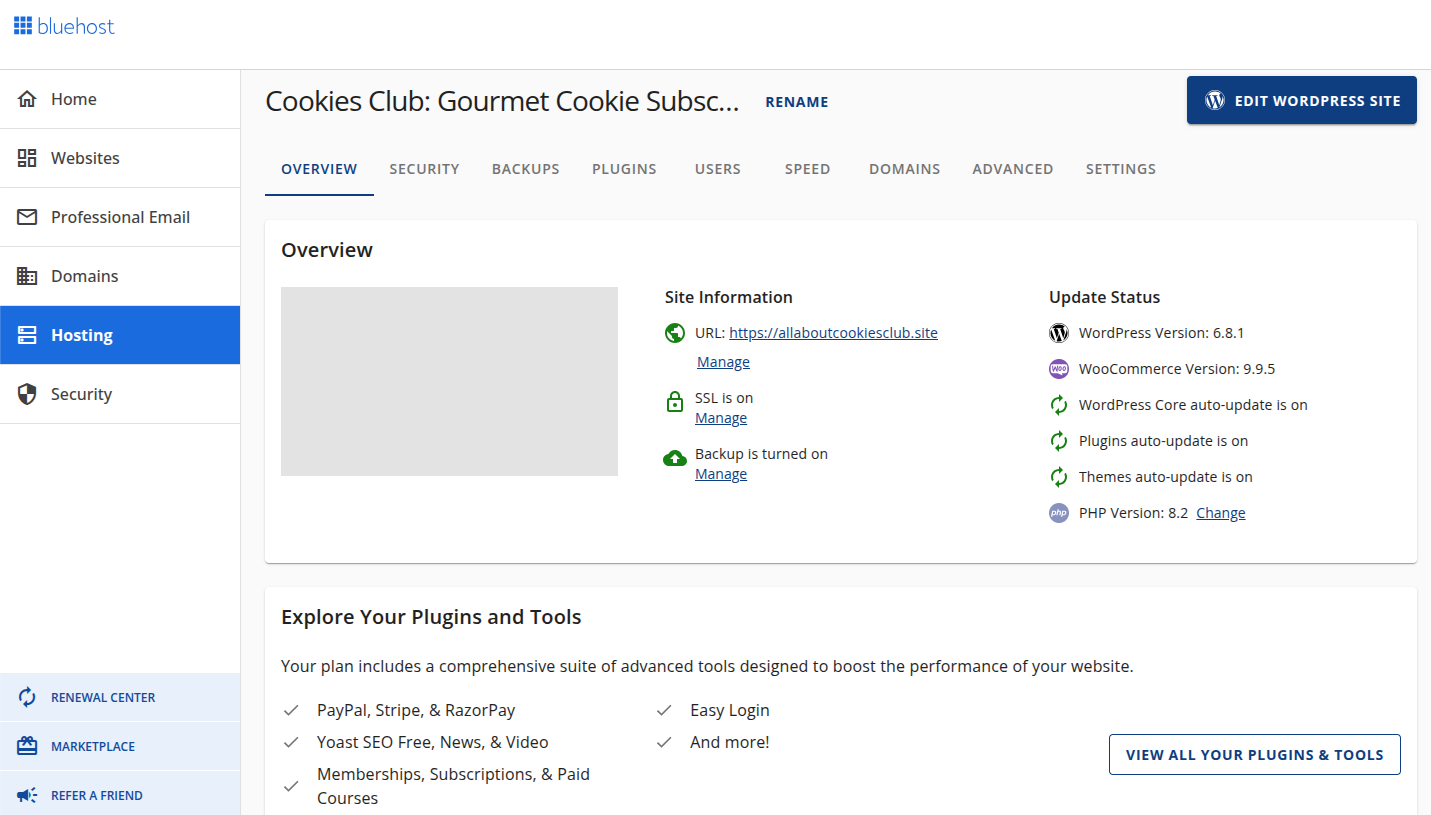This screenshot has height=815, width=1431.
Task: Open the allaboutcookiesclub.site URL link
Action: click(x=833, y=333)
